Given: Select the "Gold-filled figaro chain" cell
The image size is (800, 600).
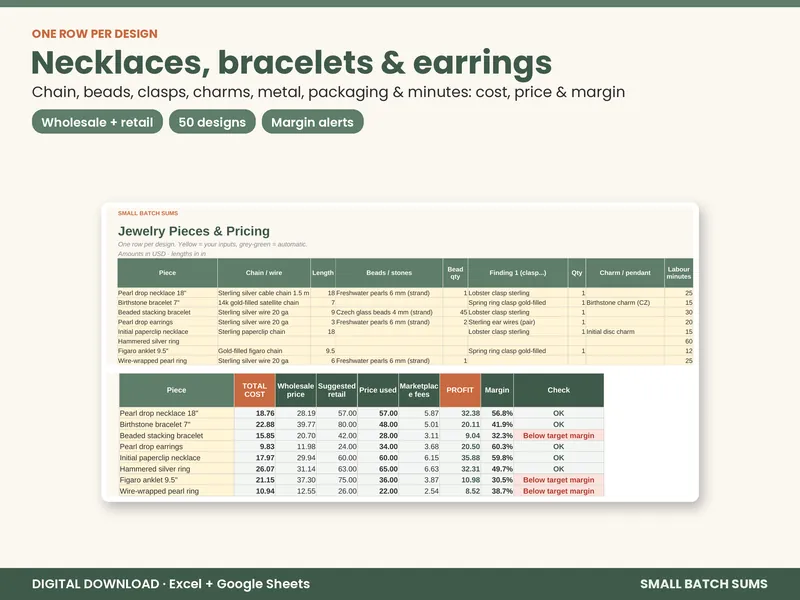Looking at the screenshot, I should pos(264,351).
